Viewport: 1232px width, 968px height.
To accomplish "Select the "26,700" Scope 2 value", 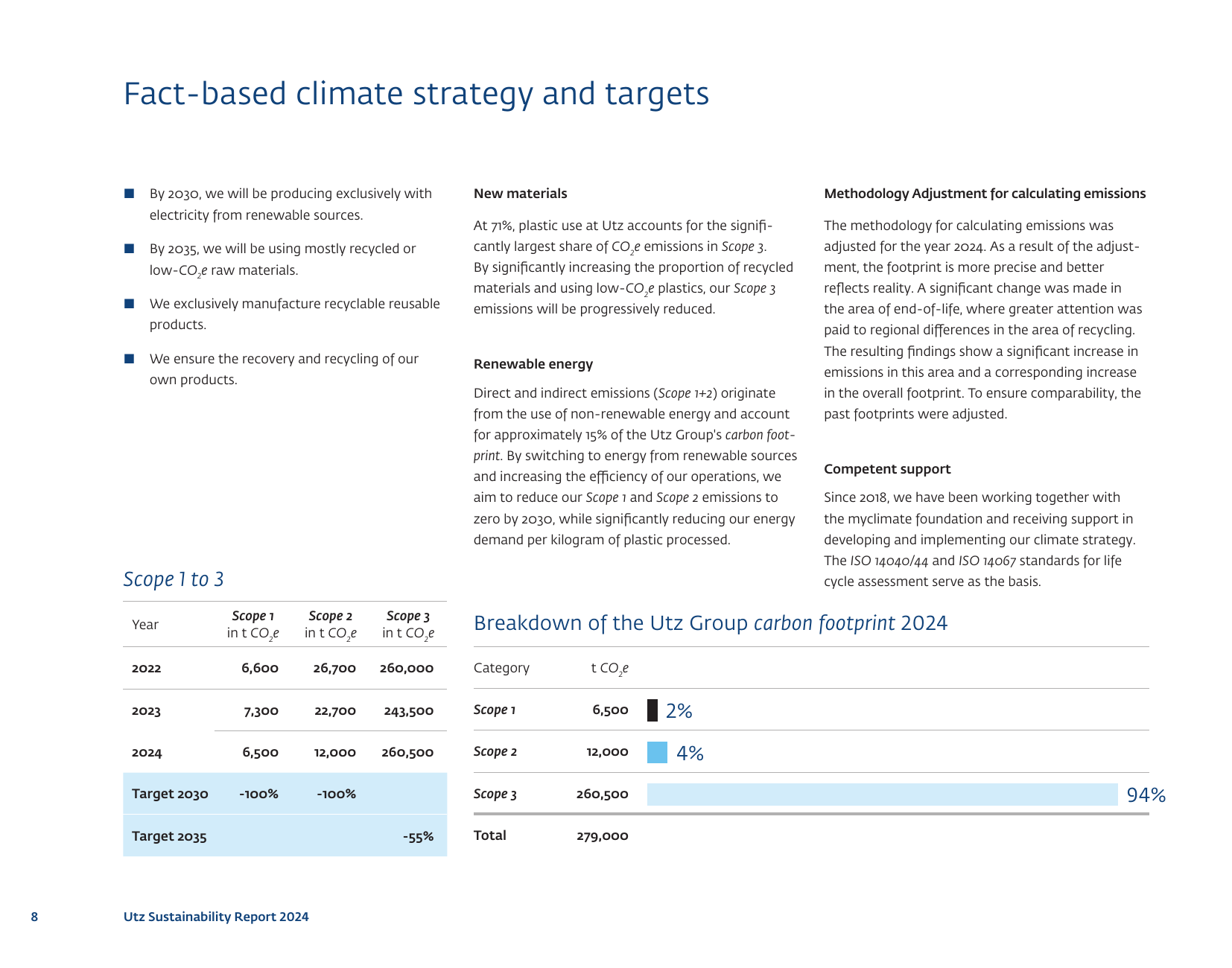I will point(334,668).
